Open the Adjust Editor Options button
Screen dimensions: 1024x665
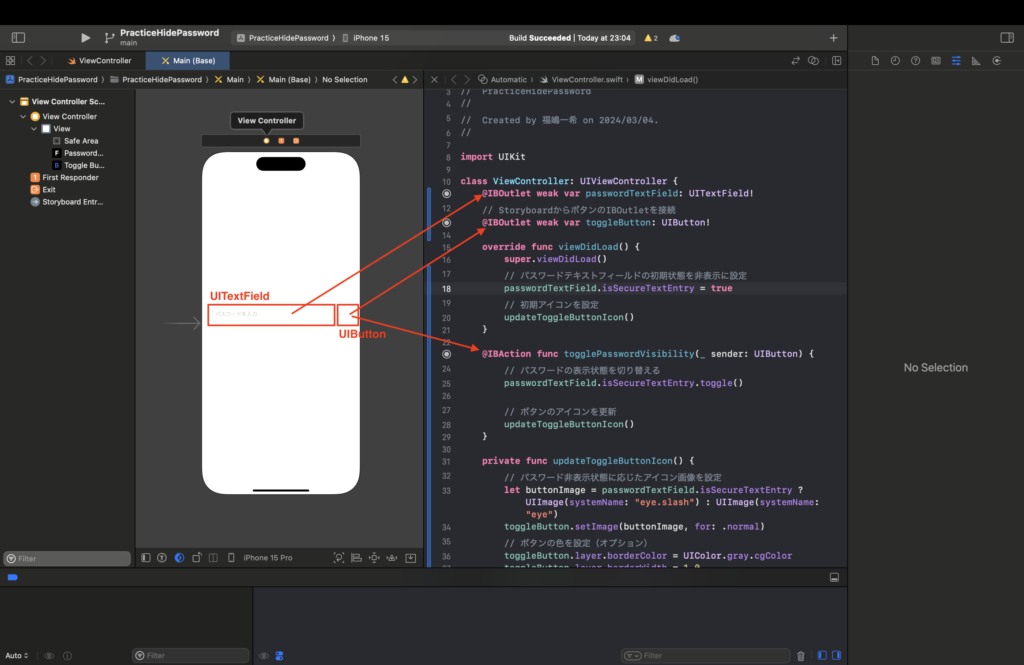tap(814, 61)
